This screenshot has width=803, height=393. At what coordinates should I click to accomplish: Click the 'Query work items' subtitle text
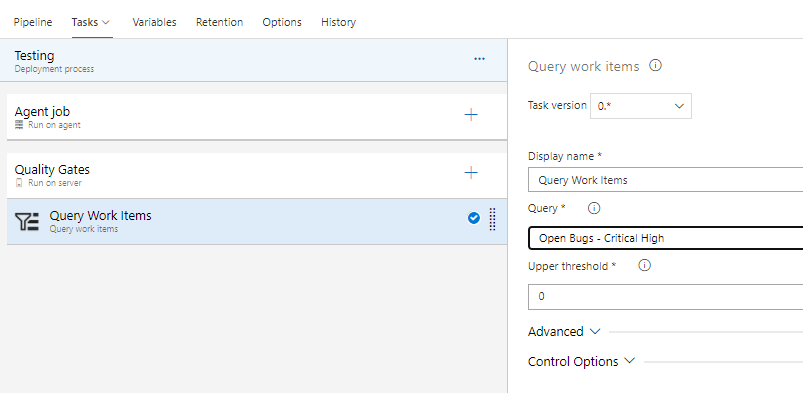point(83,229)
